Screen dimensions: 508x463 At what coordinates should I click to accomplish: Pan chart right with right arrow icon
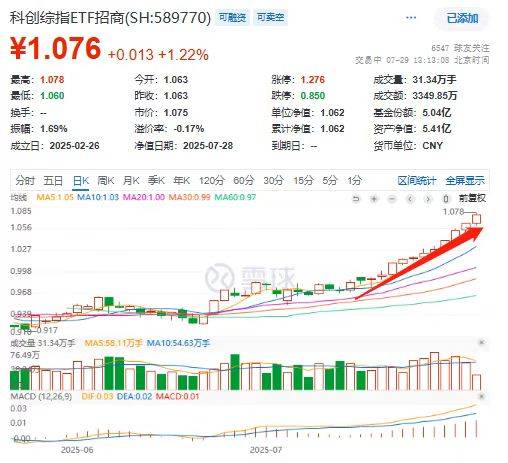pyautogui.click(x=428, y=199)
